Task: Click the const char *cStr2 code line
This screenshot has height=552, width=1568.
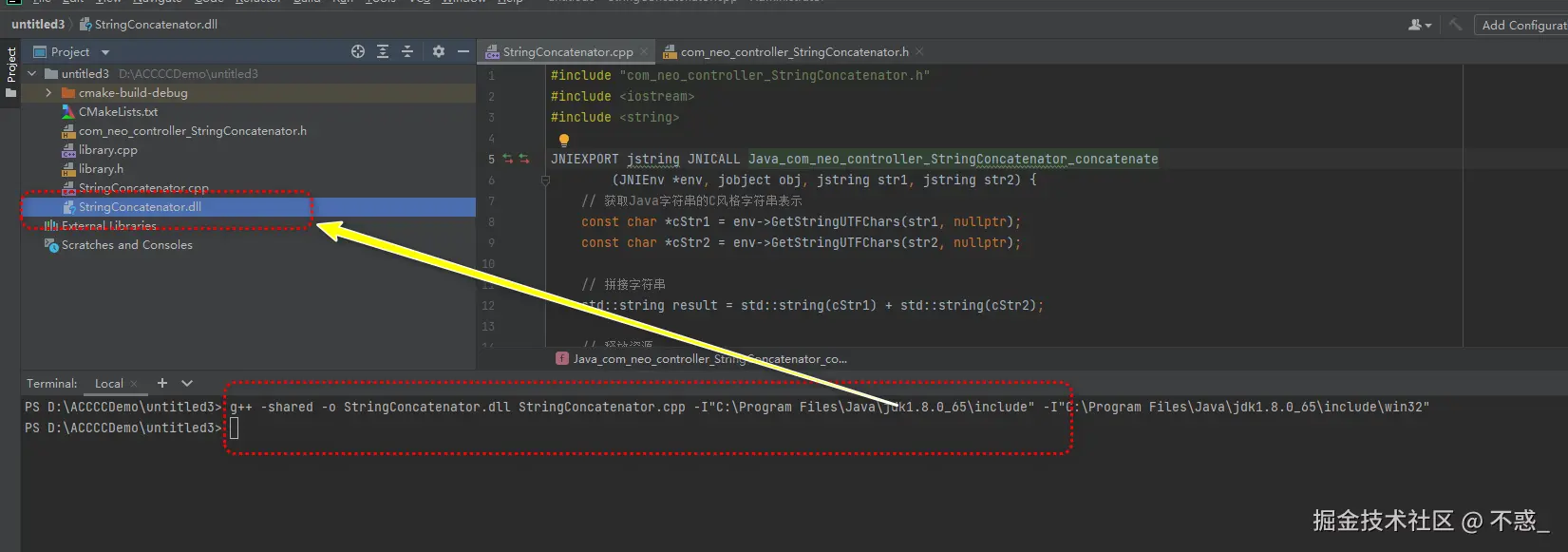Action: pyautogui.click(x=801, y=242)
